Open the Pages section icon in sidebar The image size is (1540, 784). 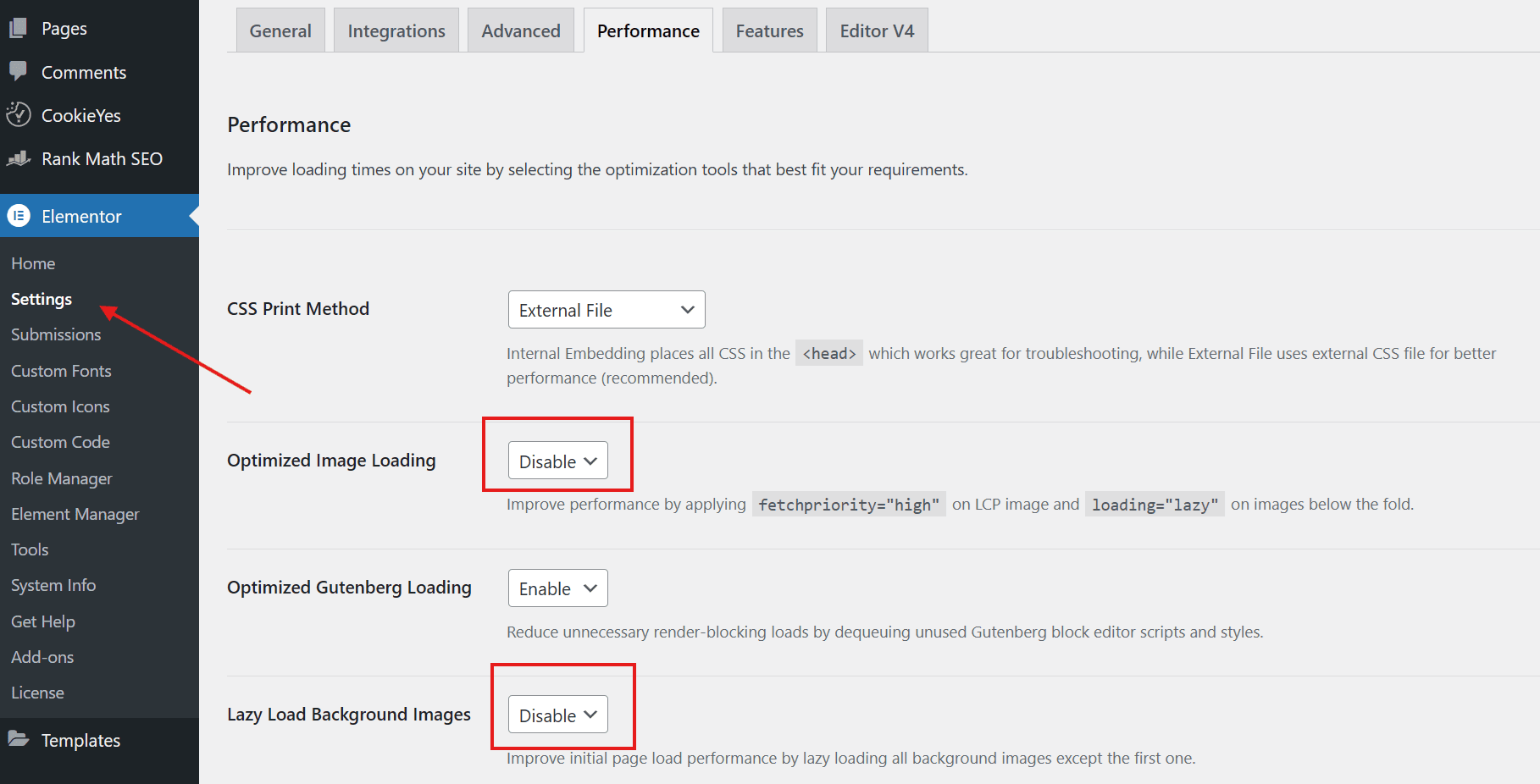coord(19,27)
